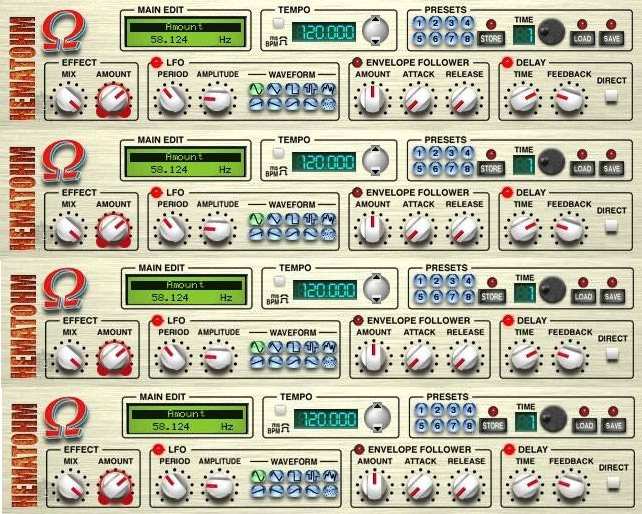
Task: Choose square waveform in top instance
Action: (292, 89)
